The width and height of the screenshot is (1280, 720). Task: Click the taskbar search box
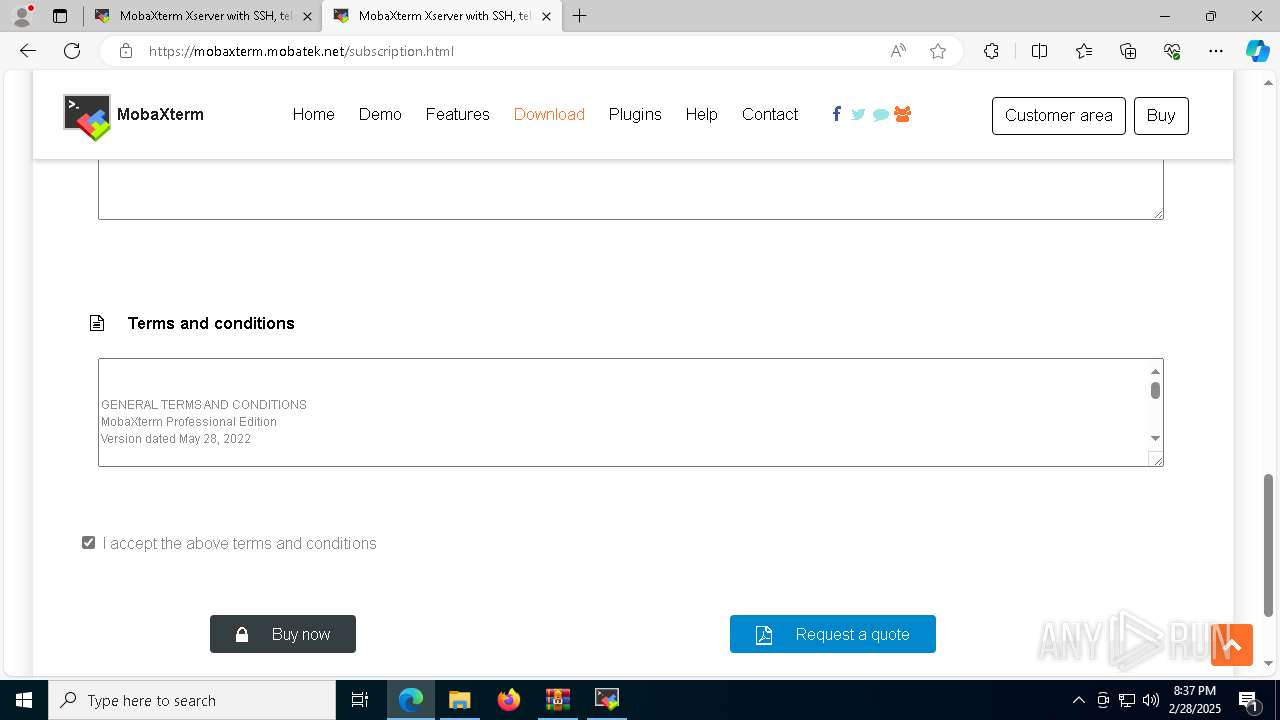click(192, 700)
